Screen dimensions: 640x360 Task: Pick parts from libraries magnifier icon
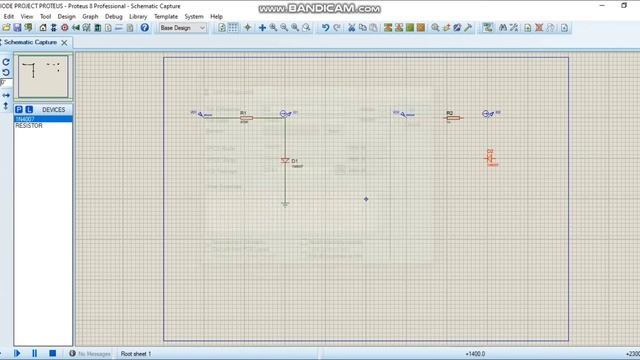coord(435,28)
